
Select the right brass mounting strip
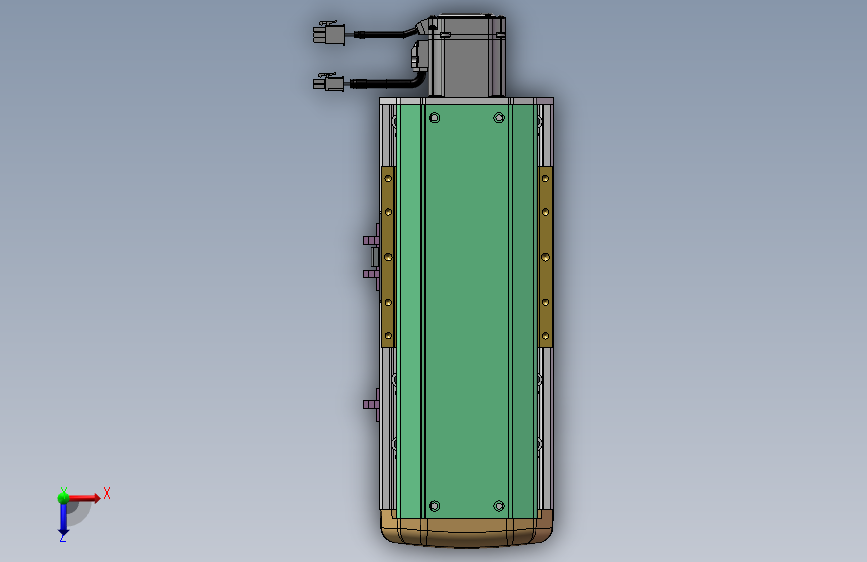pyautogui.click(x=545, y=257)
